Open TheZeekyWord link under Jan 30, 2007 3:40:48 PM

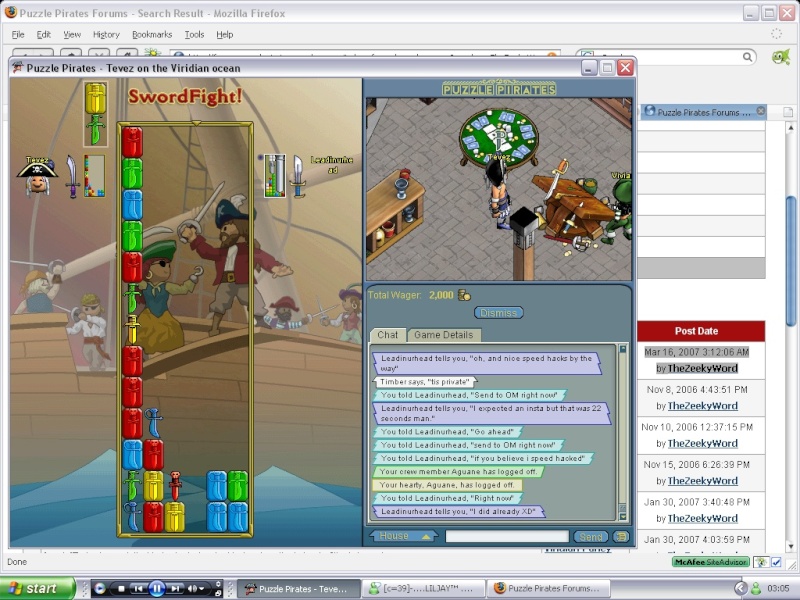coord(703,518)
